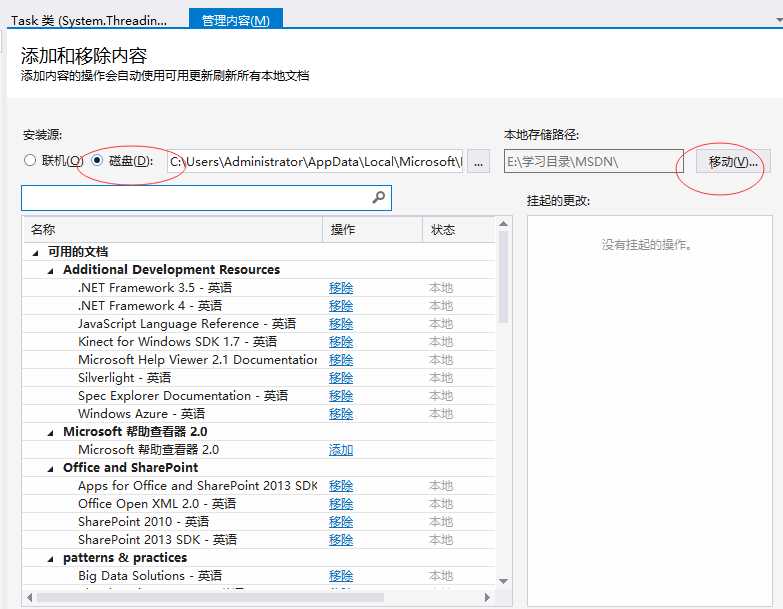This screenshot has height=609, width=783.
Task: Collapse the patterns & practices group
Action: (50, 559)
